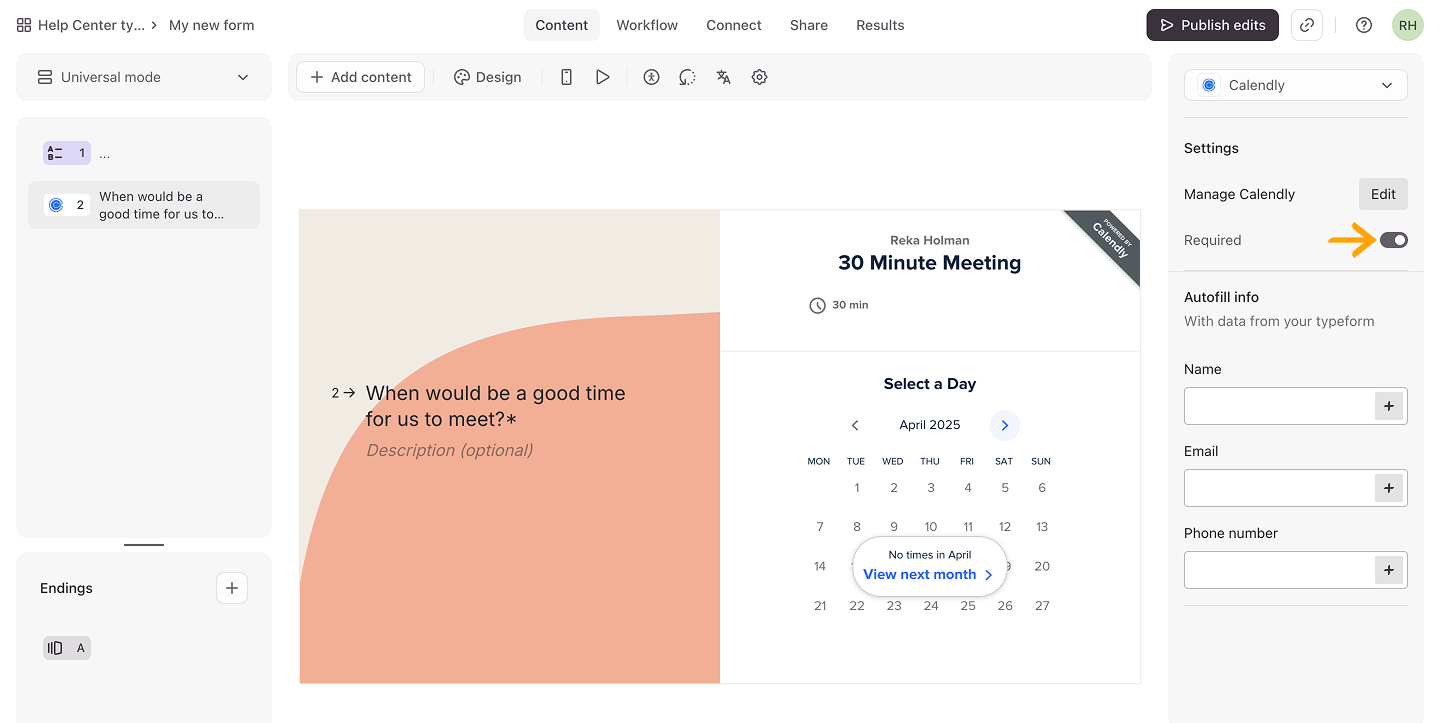Click Edit next to Manage Calendly
The height and width of the screenshot is (723, 1440).
(1383, 194)
